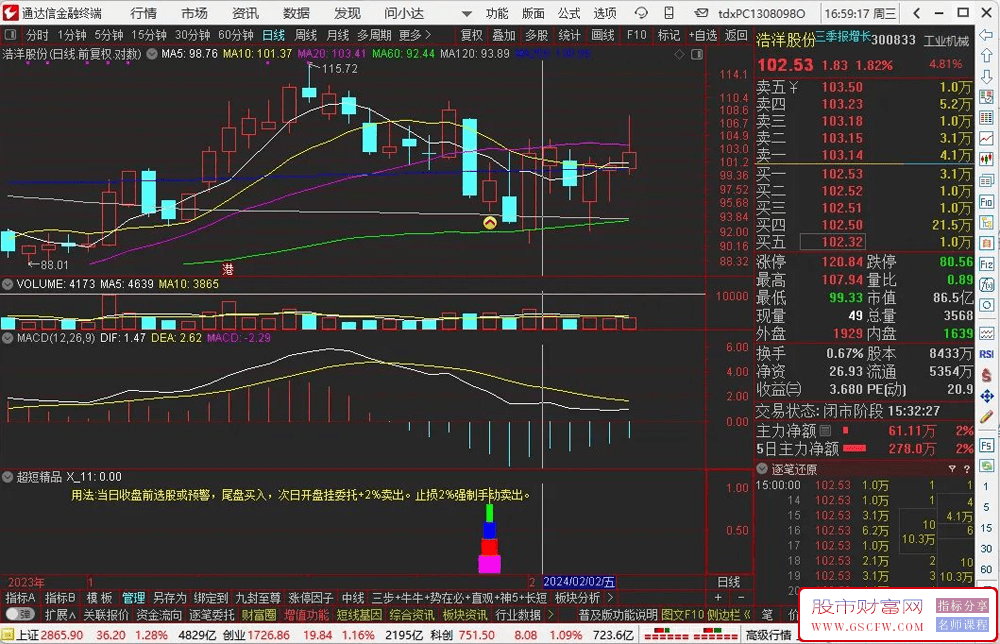This screenshot has width=1000, height=644.
Task: Open the 发现 menu
Action: [348, 13]
